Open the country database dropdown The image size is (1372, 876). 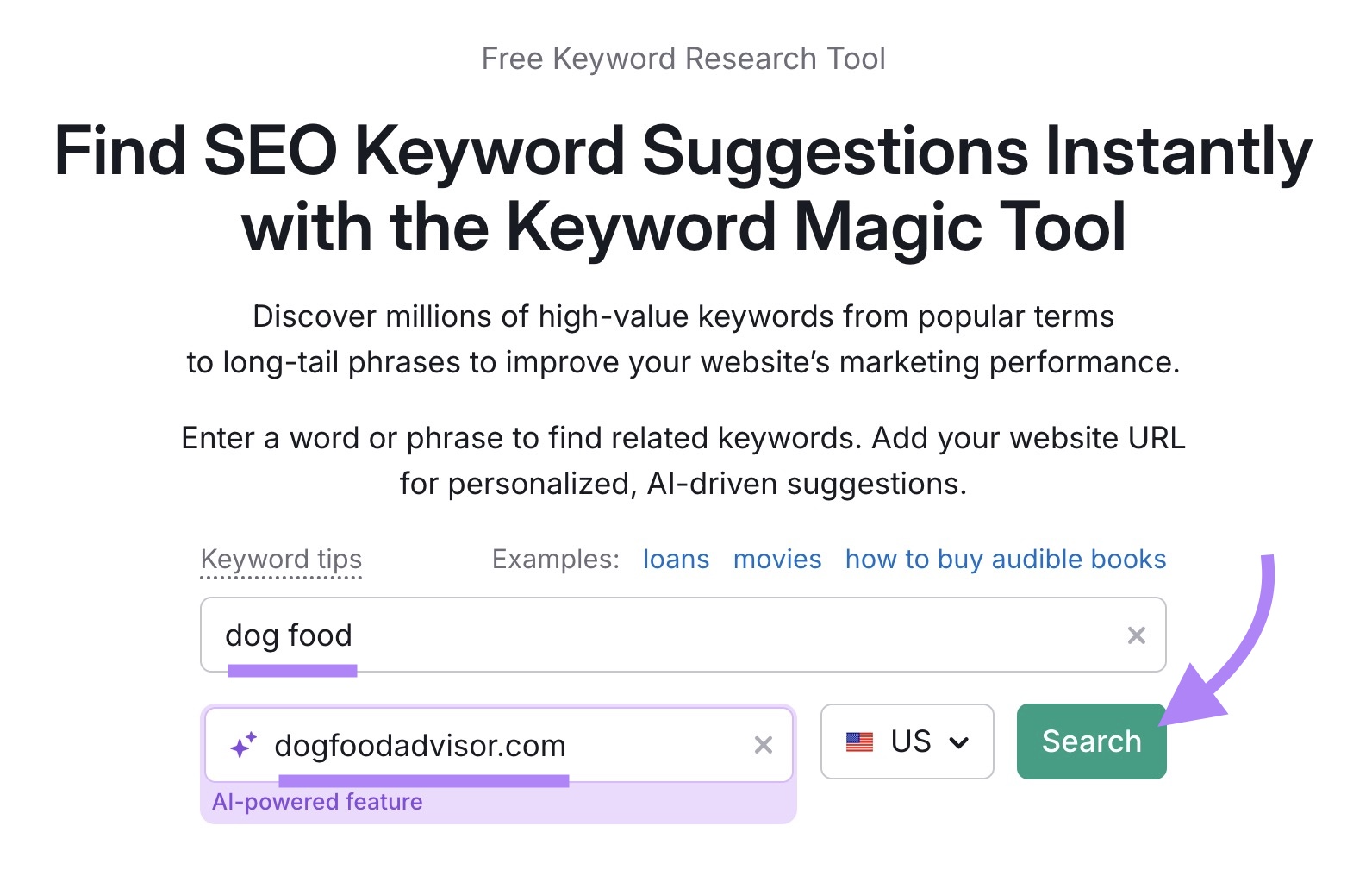pyautogui.click(x=907, y=741)
